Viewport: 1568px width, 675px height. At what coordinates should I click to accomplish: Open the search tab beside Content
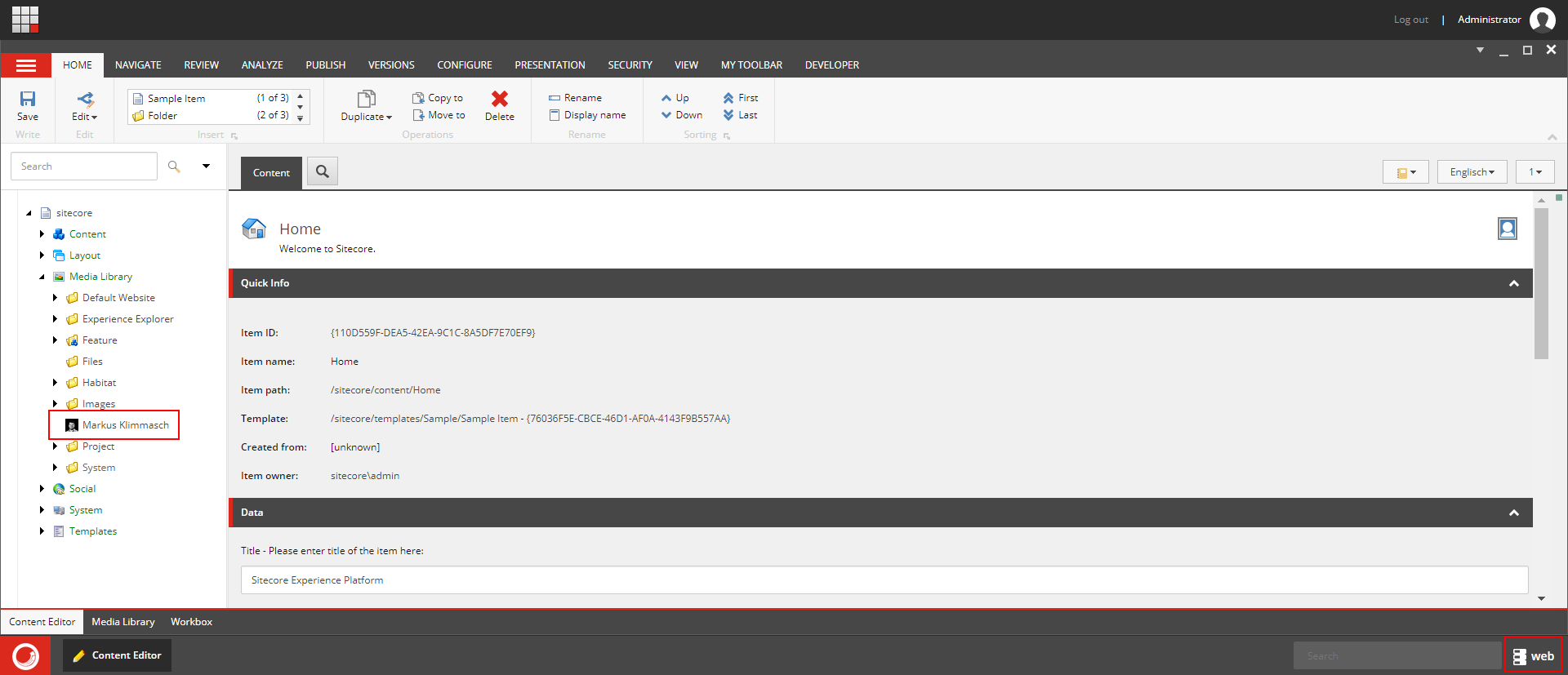pos(323,171)
